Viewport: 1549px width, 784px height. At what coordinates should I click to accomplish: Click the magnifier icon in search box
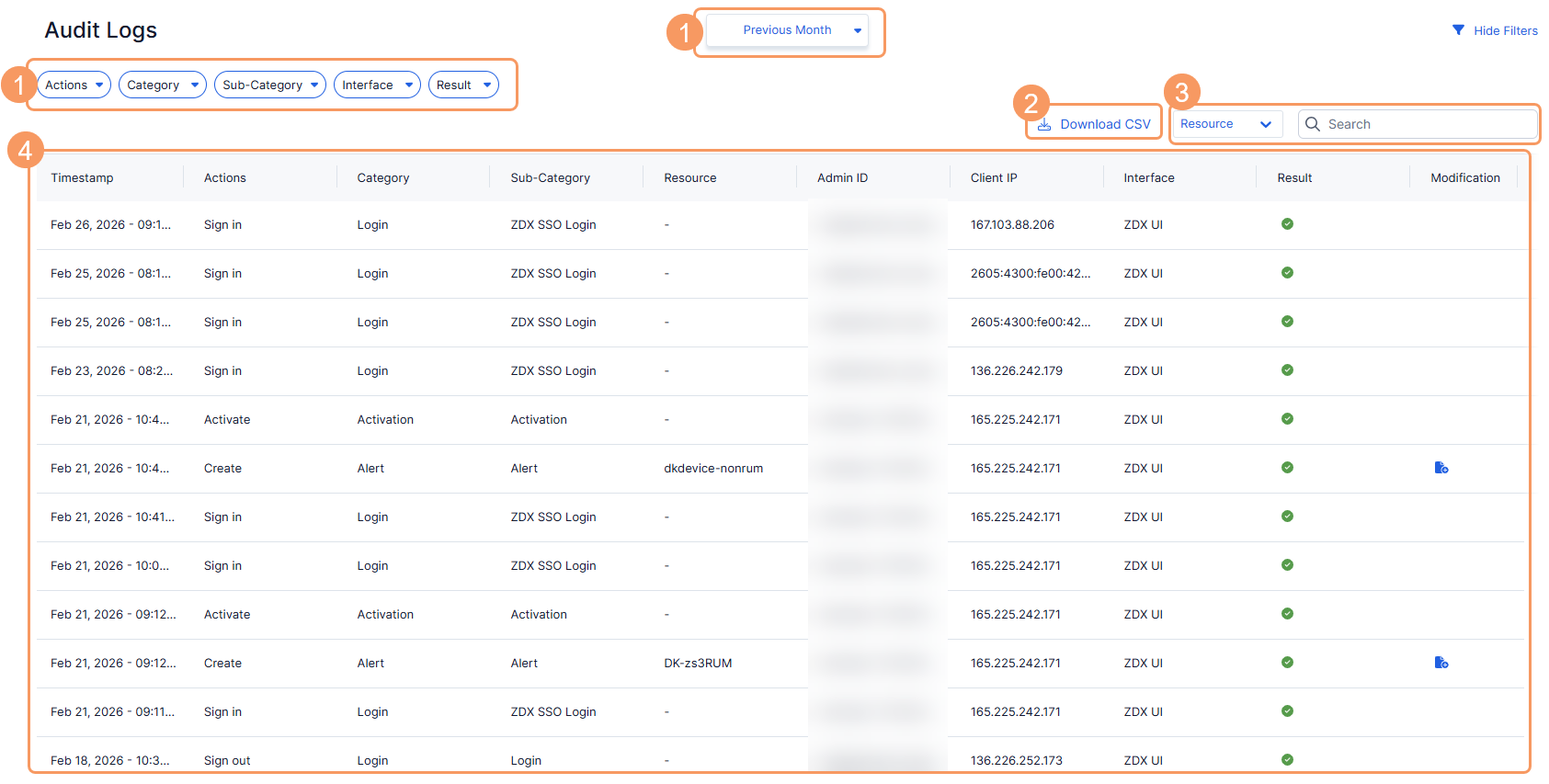click(x=1313, y=124)
